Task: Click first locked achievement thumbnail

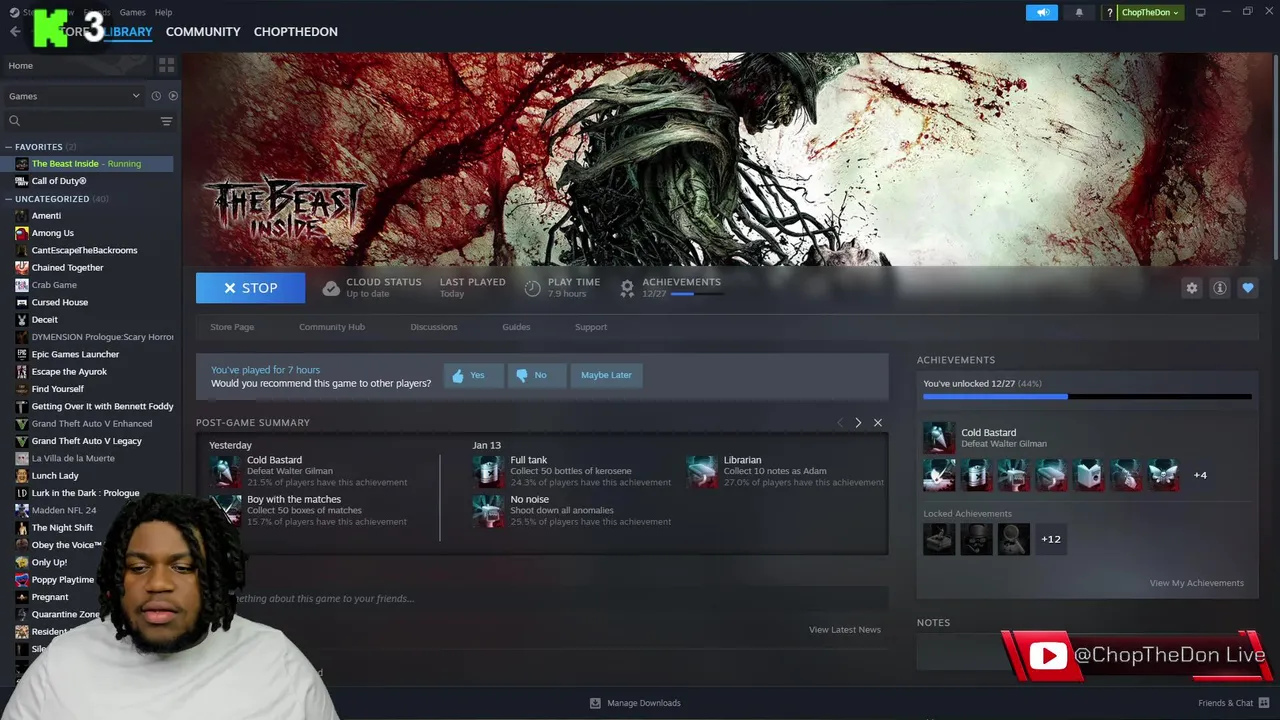Action: (939, 539)
